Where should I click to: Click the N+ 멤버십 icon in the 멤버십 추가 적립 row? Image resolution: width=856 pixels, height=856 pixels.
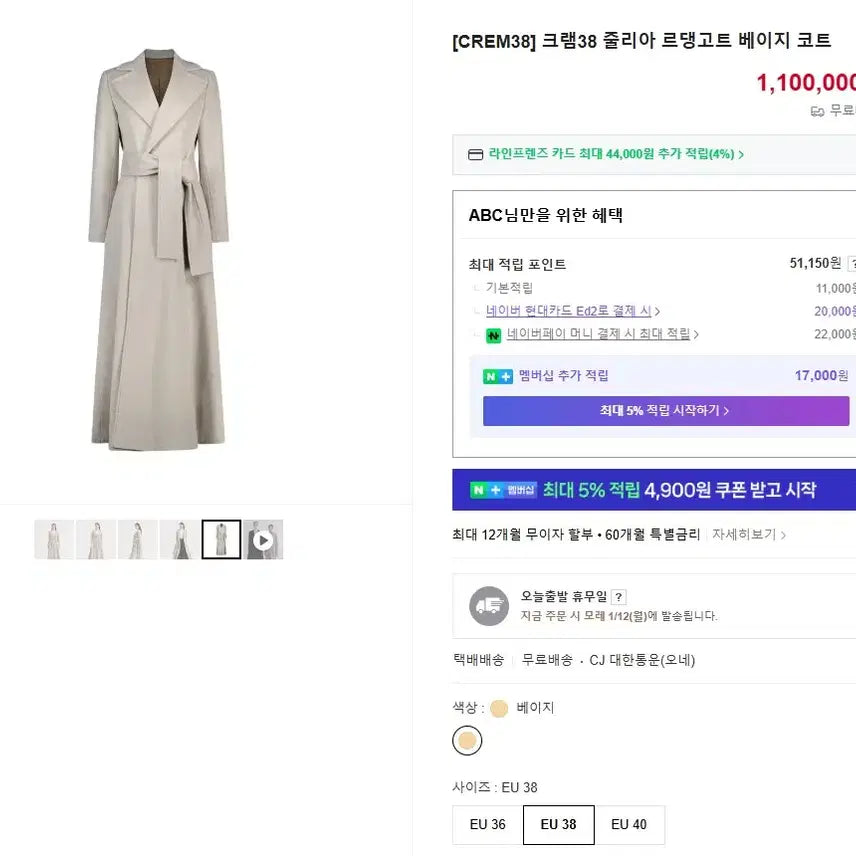499,376
